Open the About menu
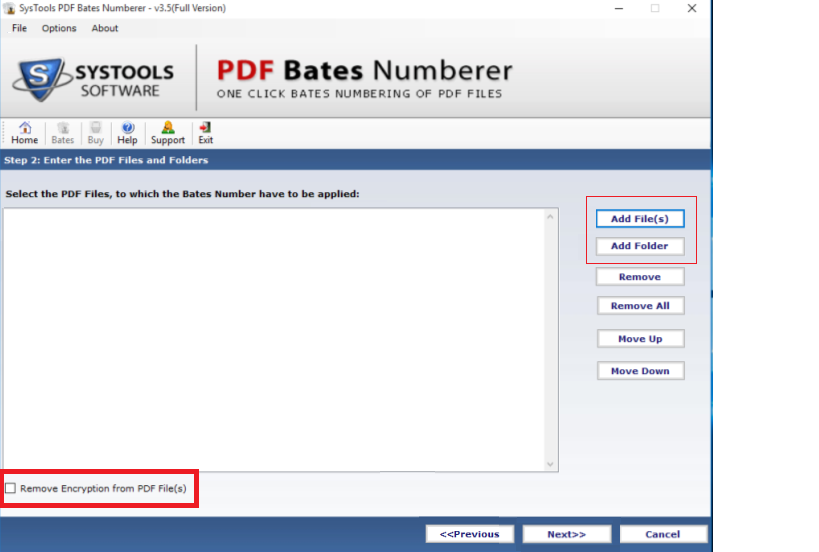 coord(105,28)
